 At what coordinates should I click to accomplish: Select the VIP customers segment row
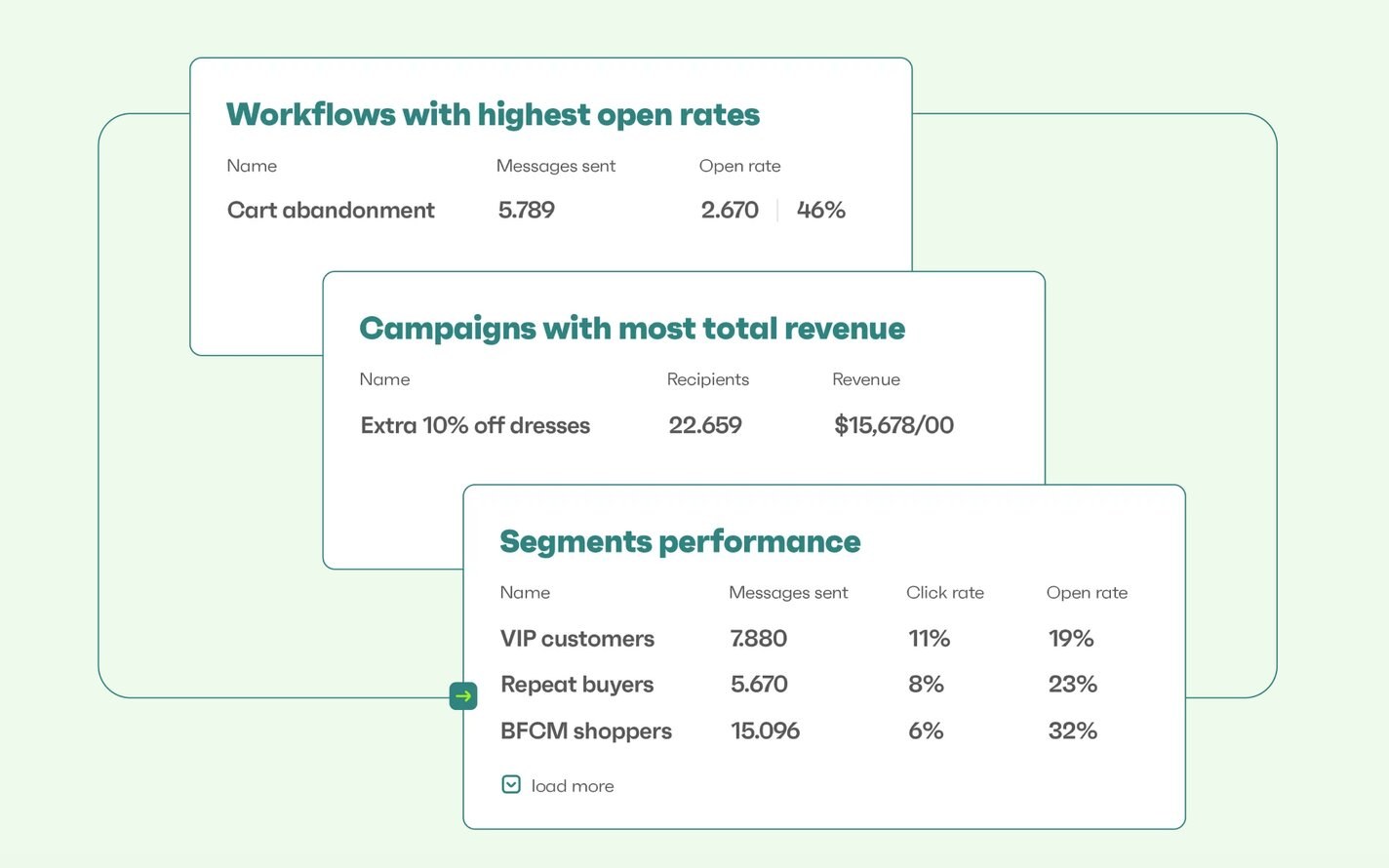[x=798, y=639]
